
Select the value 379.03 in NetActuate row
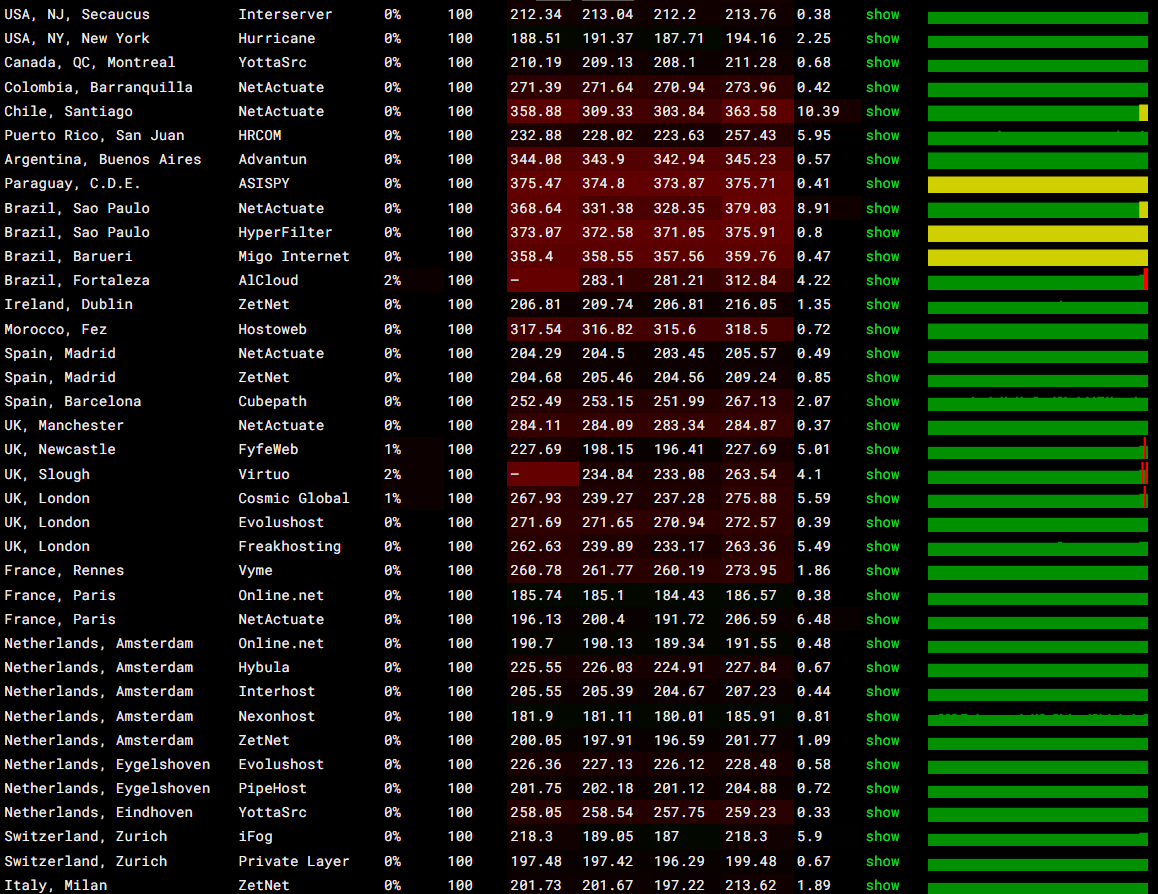point(750,208)
